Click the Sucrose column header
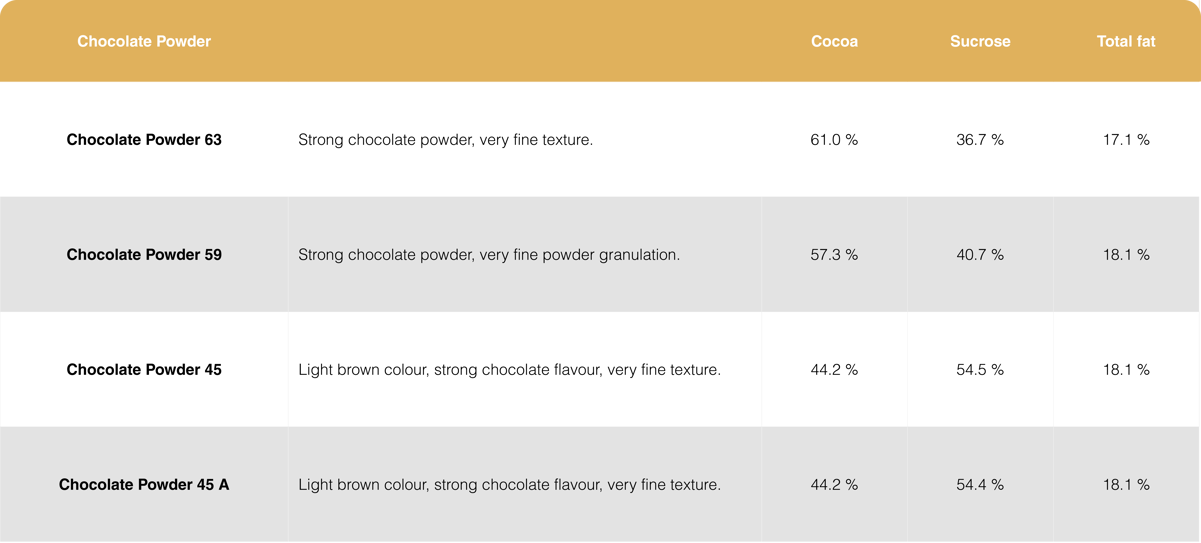 tap(980, 41)
